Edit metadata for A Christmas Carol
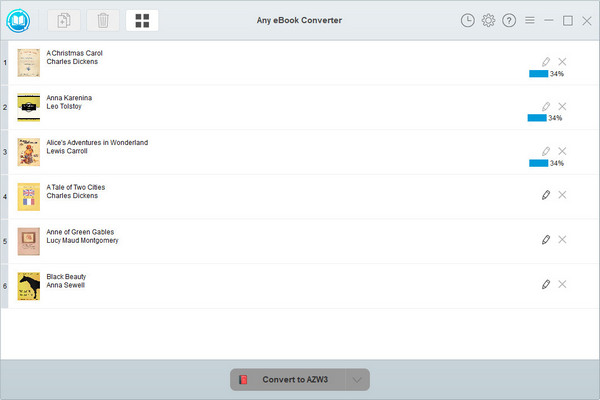600x400 pixels. tap(546, 62)
